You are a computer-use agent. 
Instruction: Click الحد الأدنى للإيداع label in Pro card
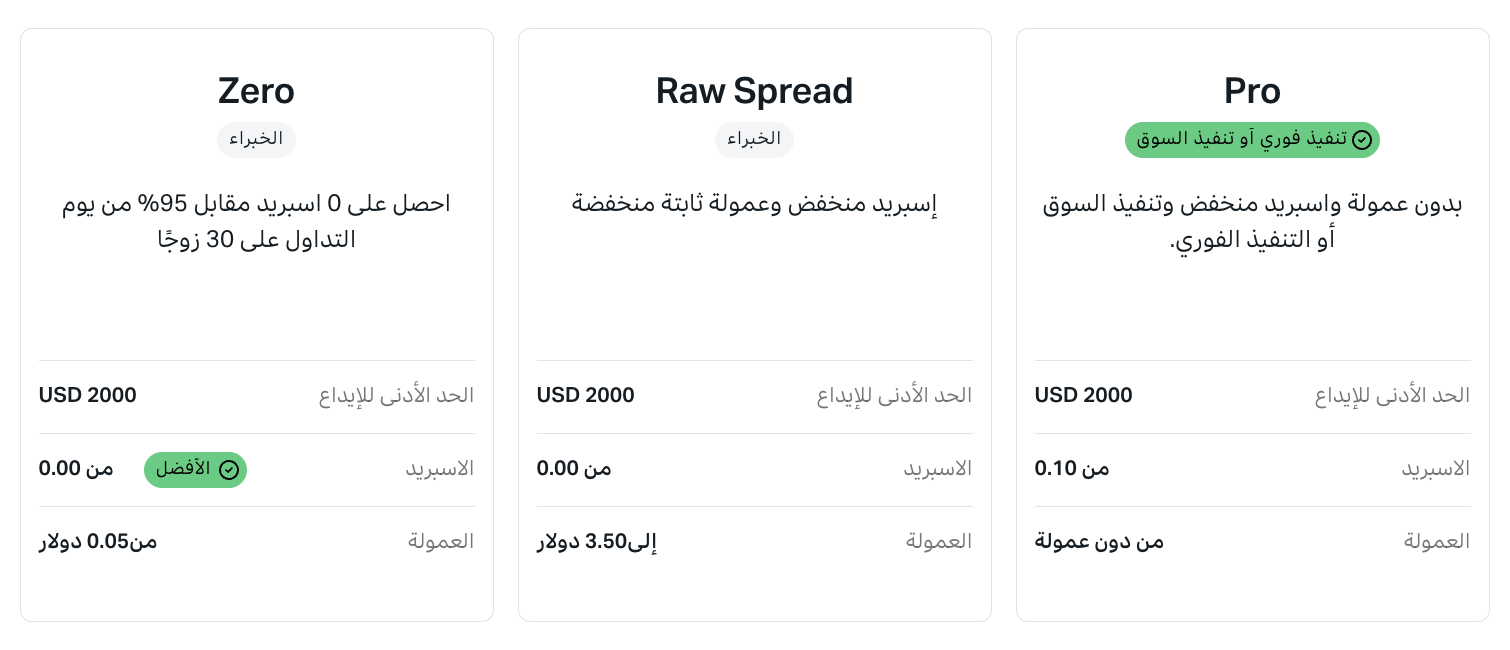1392,395
